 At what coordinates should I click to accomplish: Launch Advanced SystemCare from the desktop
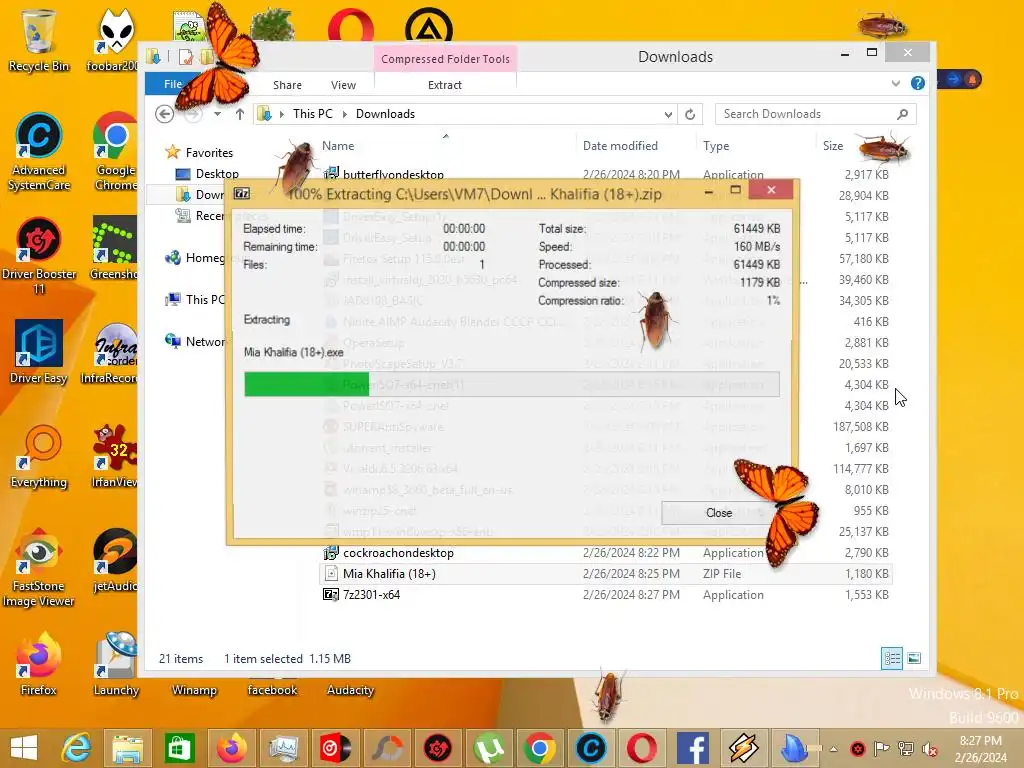39,152
